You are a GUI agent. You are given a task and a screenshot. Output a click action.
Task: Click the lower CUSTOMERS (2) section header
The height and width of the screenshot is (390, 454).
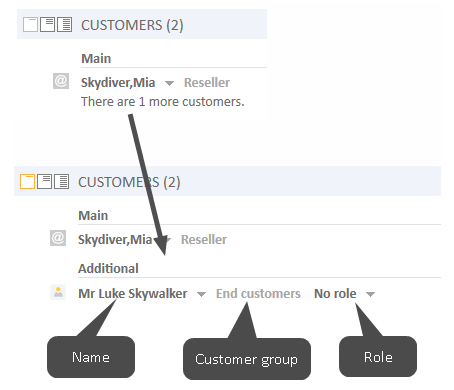[x=227, y=181]
